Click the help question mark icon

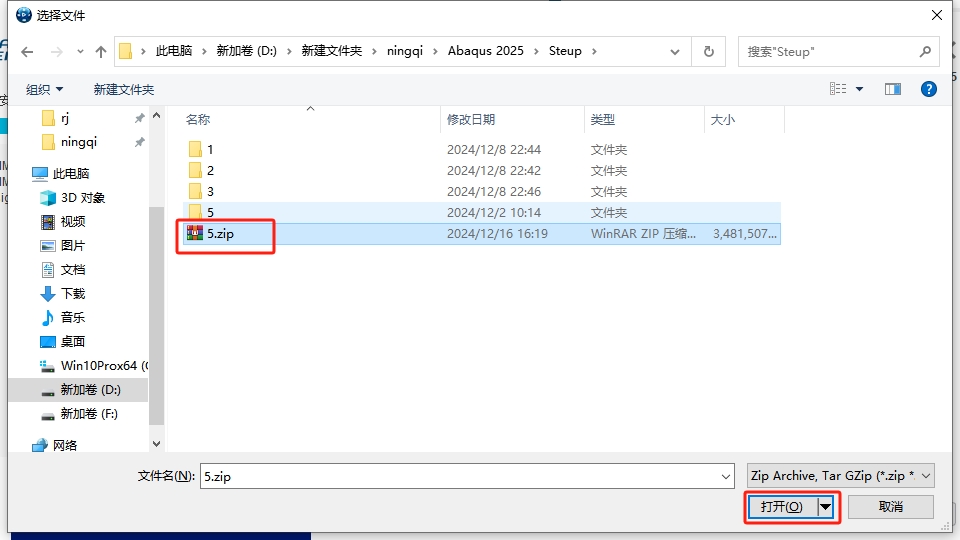tap(928, 89)
